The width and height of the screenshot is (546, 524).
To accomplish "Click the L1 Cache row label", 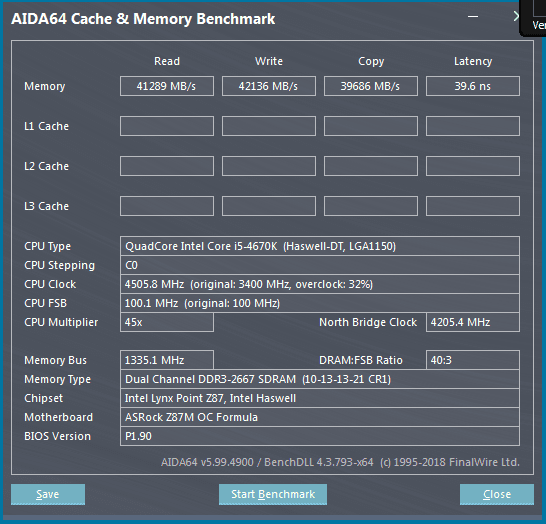I will coord(46,126).
